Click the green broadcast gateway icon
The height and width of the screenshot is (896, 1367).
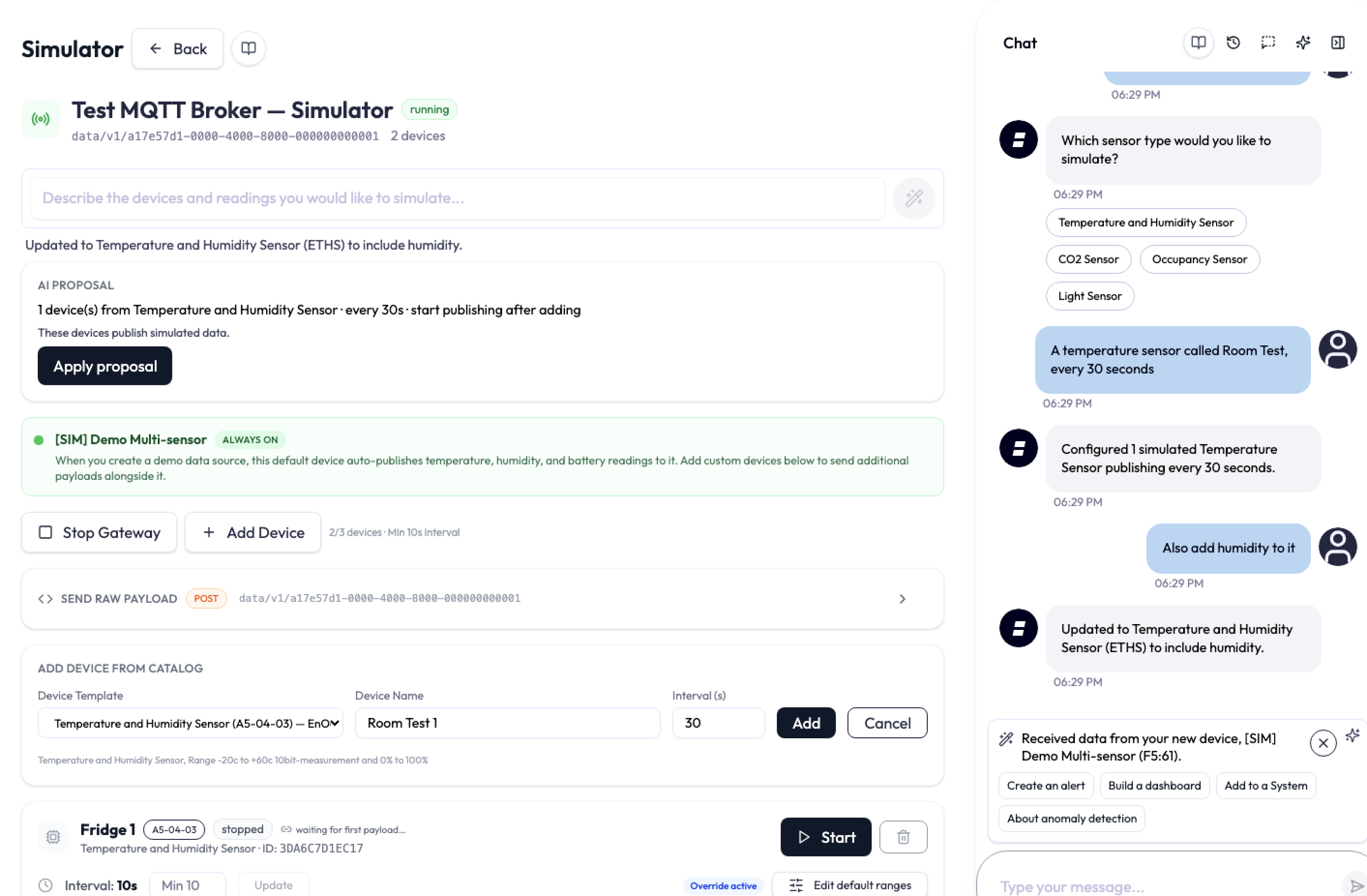click(x=41, y=119)
